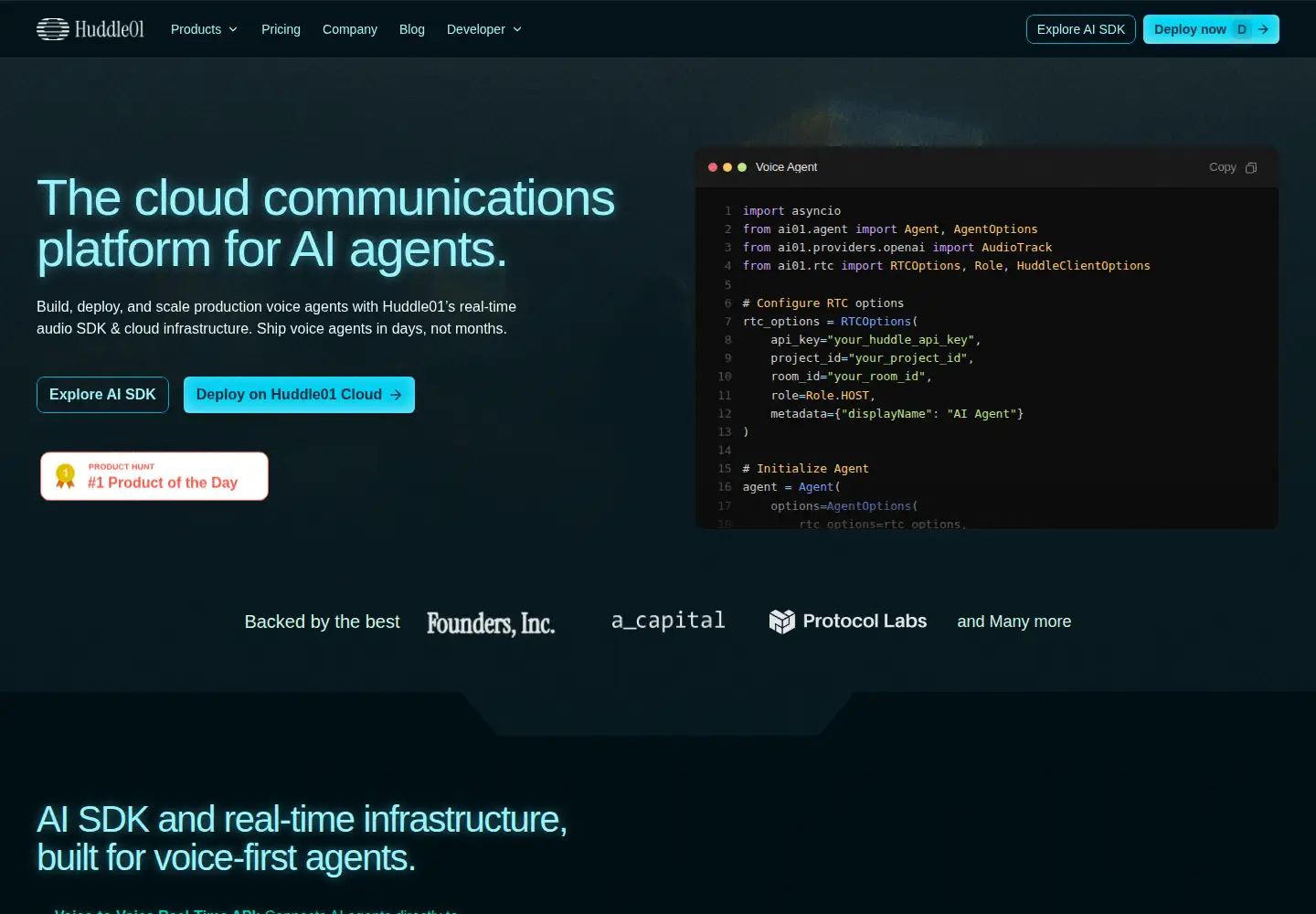Screen dimensions: 1316x914
Task: Click the a_capital logo
Action: point(668,621)
